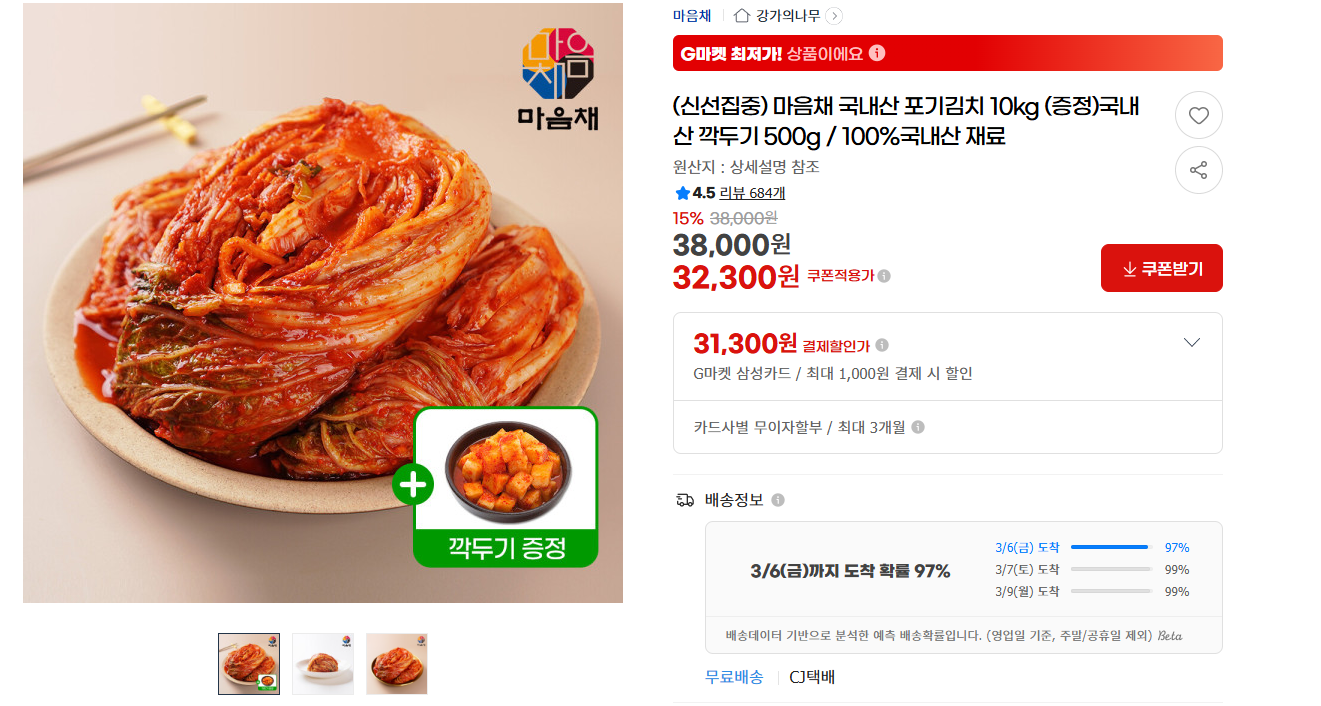Open the 강가의나무 shop arrow

[x=834, y=16]
